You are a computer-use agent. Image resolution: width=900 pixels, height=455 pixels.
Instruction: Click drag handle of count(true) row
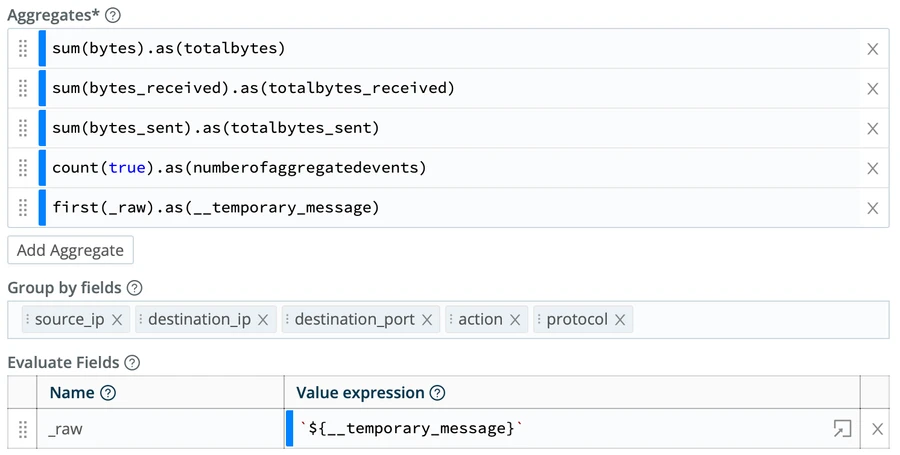tap(23, 169)
